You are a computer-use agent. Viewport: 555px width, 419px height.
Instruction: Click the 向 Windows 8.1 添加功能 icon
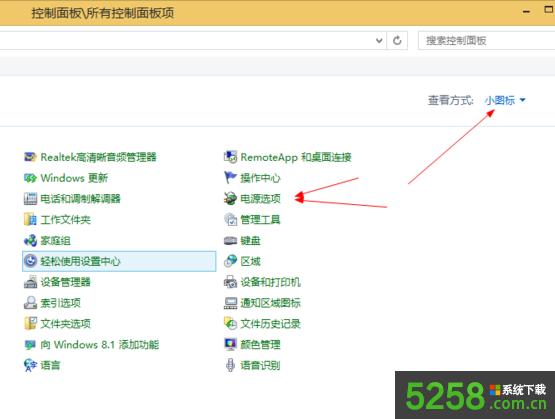click(x=30, y=344)
